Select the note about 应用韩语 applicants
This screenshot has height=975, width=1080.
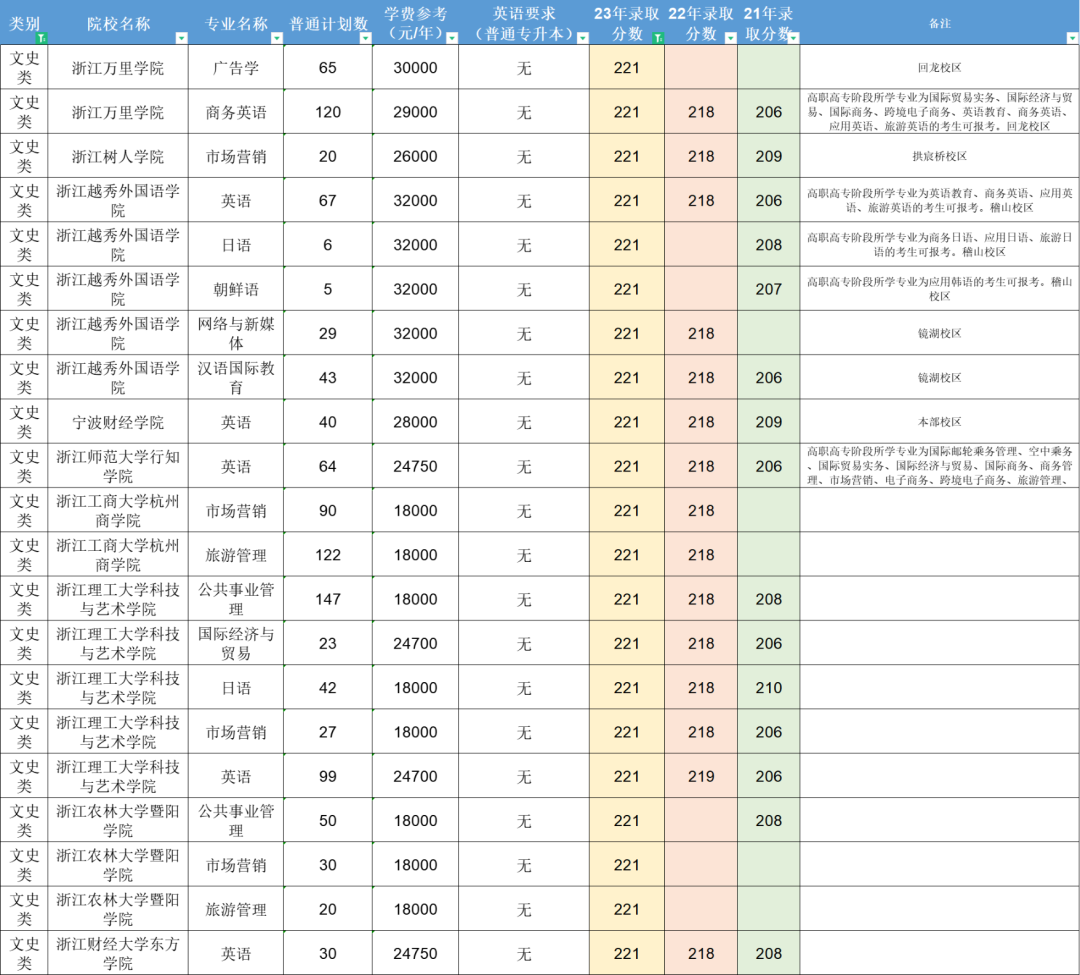pos(939,289)
